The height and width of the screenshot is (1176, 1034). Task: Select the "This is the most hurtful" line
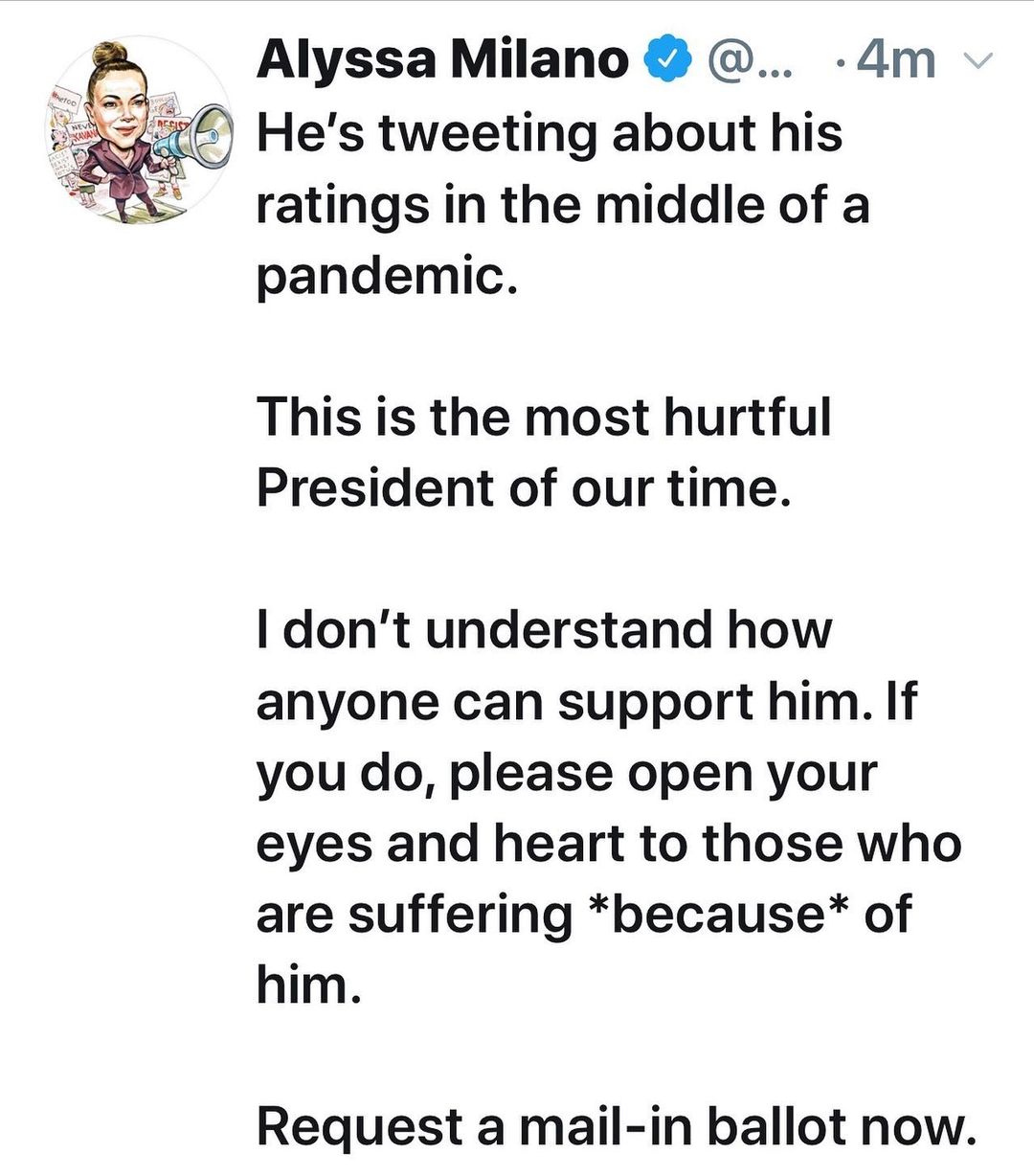tap(544, 417)
